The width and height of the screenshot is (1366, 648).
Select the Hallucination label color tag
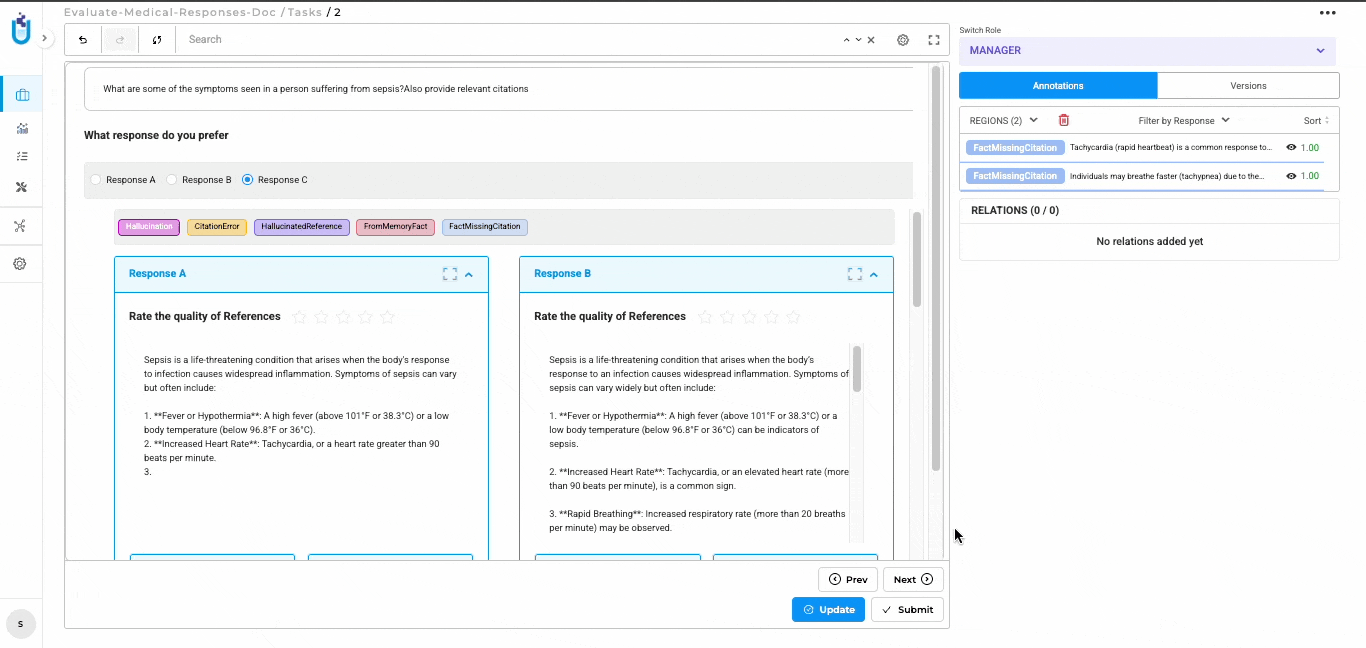coord(149,227)
